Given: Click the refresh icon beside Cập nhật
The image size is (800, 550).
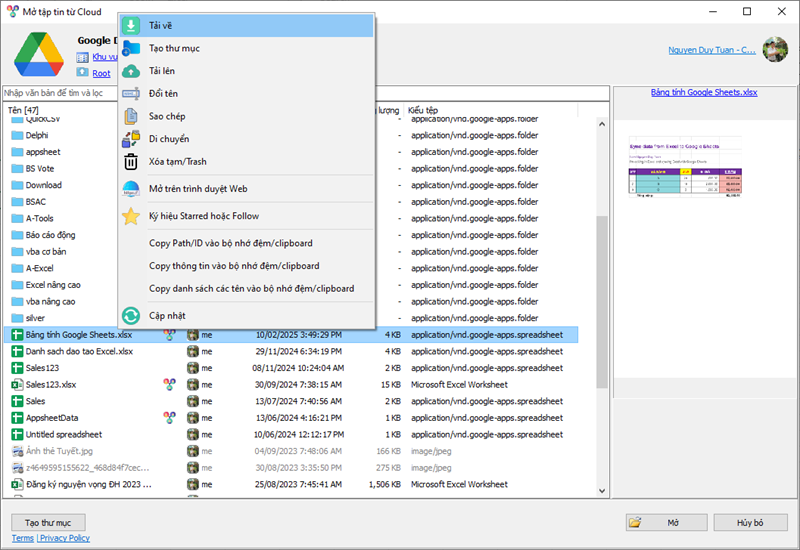Looking at the screenshot, I should [x=131, y=316].
